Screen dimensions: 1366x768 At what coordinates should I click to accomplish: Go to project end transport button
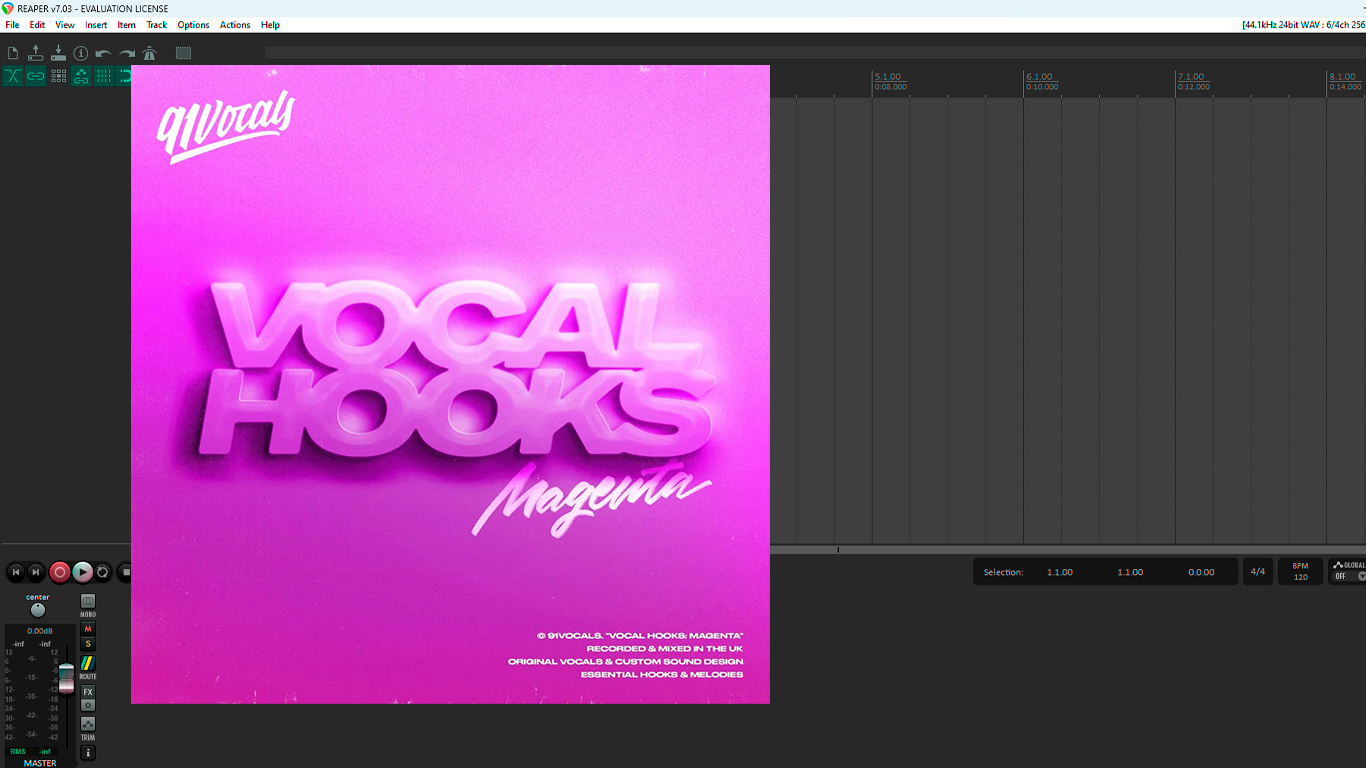(36, 572)
